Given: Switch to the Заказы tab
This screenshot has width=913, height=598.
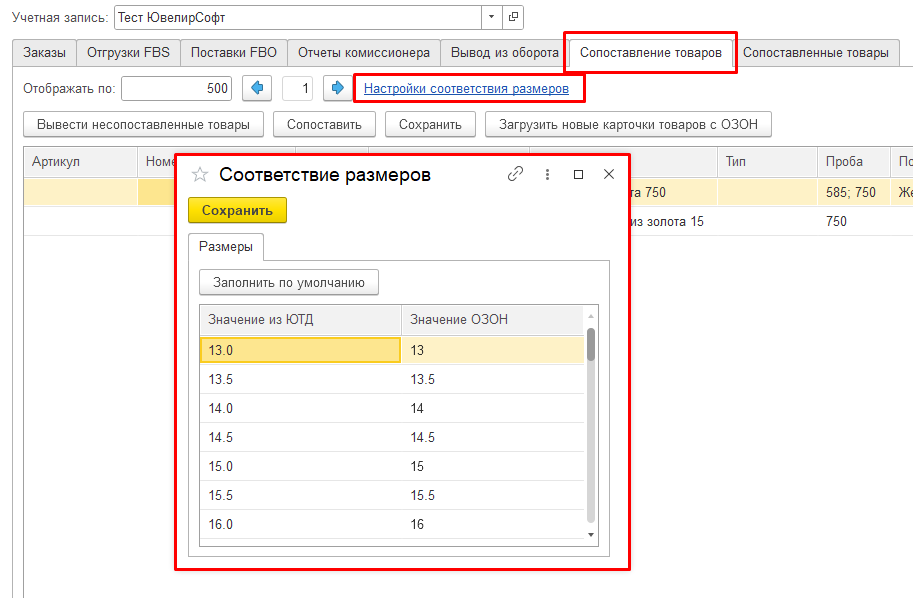Looking at the screenshot, I should pos(44,52).
